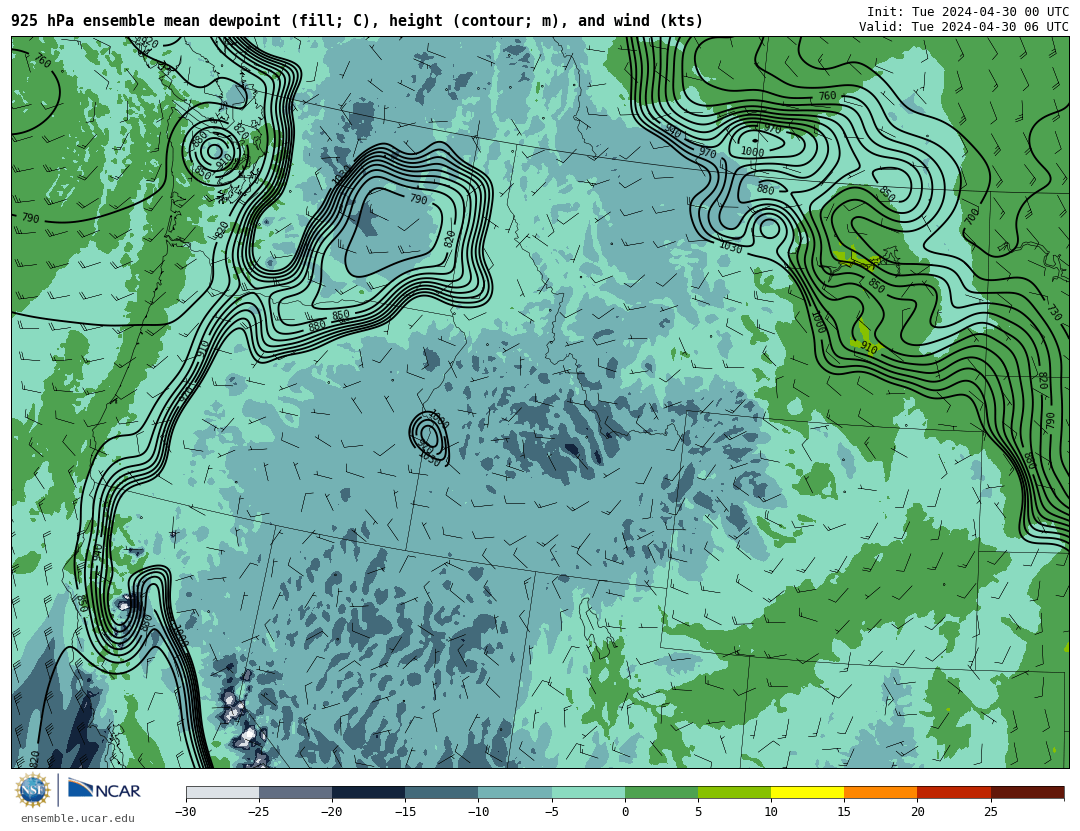Click the 0 colorbar tick label
Image resolution: width=1080 pixels, height=831 pixels.
click(x=625, y=812)
